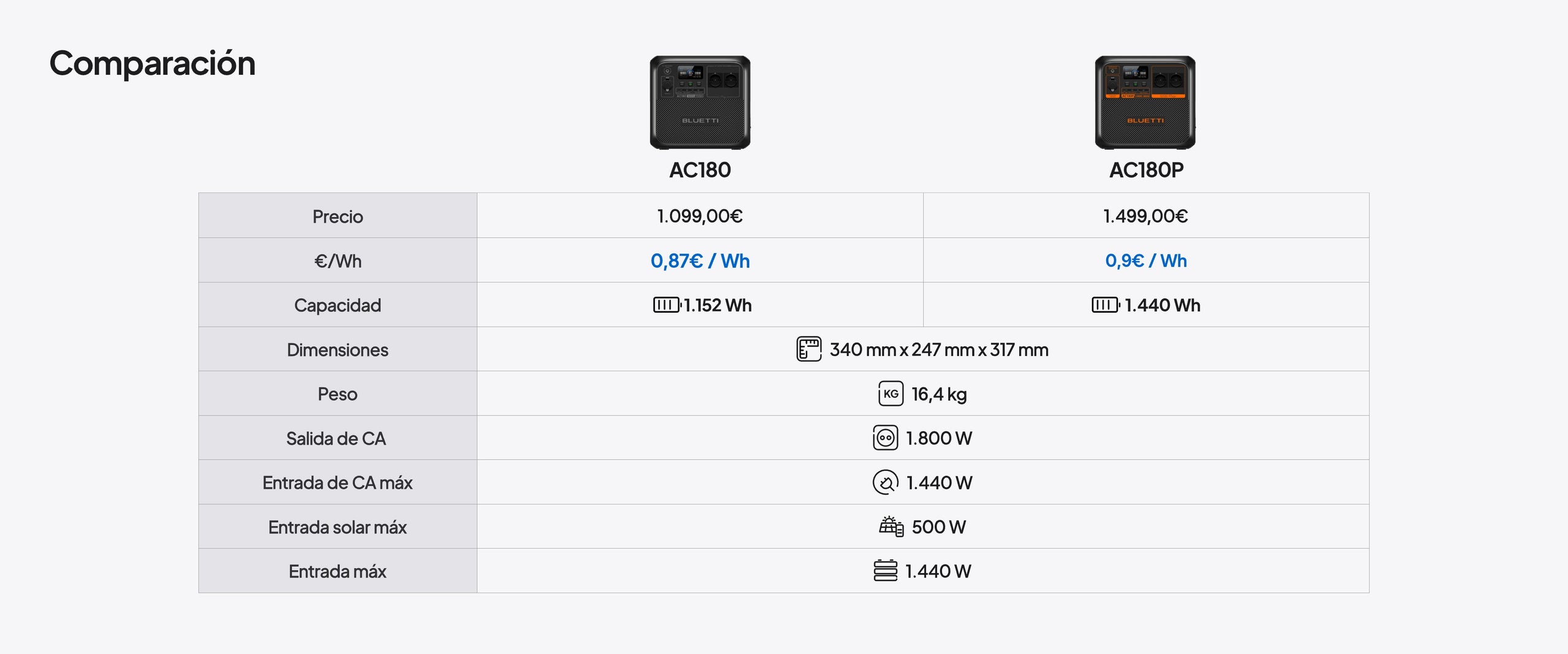This screenshot has width=1568, height=654.
Task: Click the Entrada solar máx row label
Action: (x=337, y=527)
